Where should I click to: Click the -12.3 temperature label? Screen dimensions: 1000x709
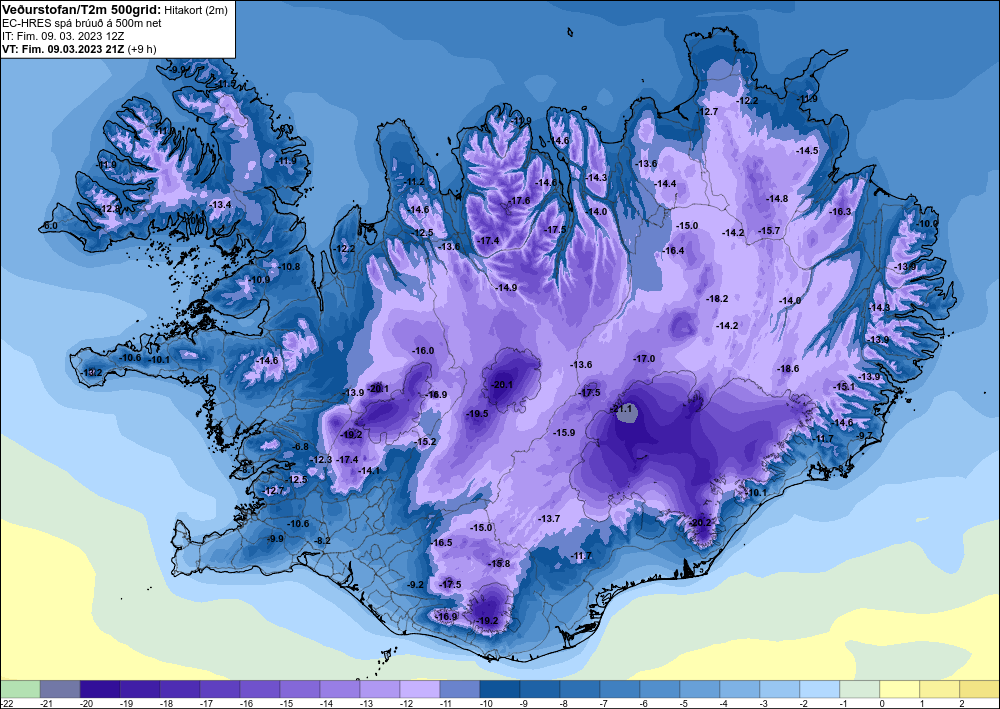click(x=321, y=460)
